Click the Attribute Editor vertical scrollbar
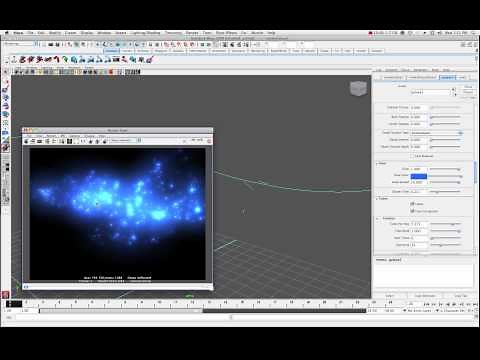 click(475, 172)
